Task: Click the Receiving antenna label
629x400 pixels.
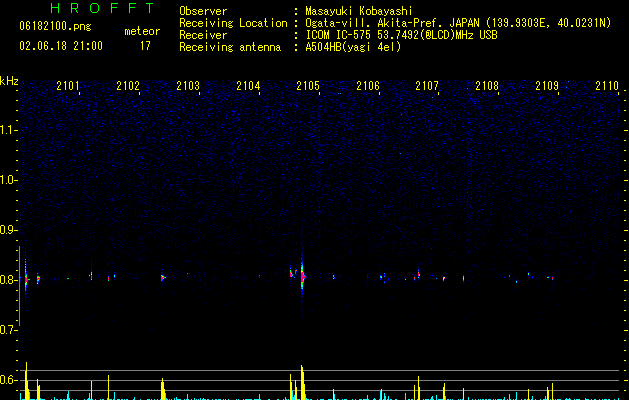Action: point(230,47)
